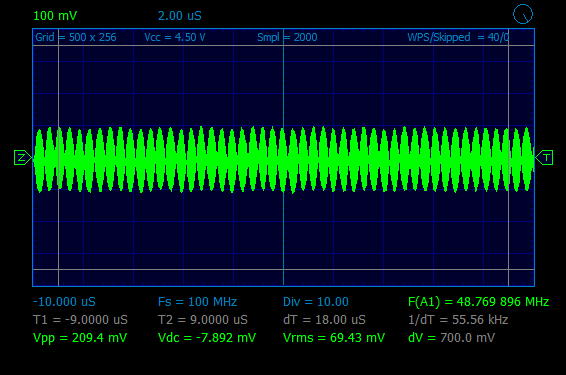Screen dimensions: 566x375
Task: Click the Fs = 100 MHz sample rate
Action: [197, 302]
